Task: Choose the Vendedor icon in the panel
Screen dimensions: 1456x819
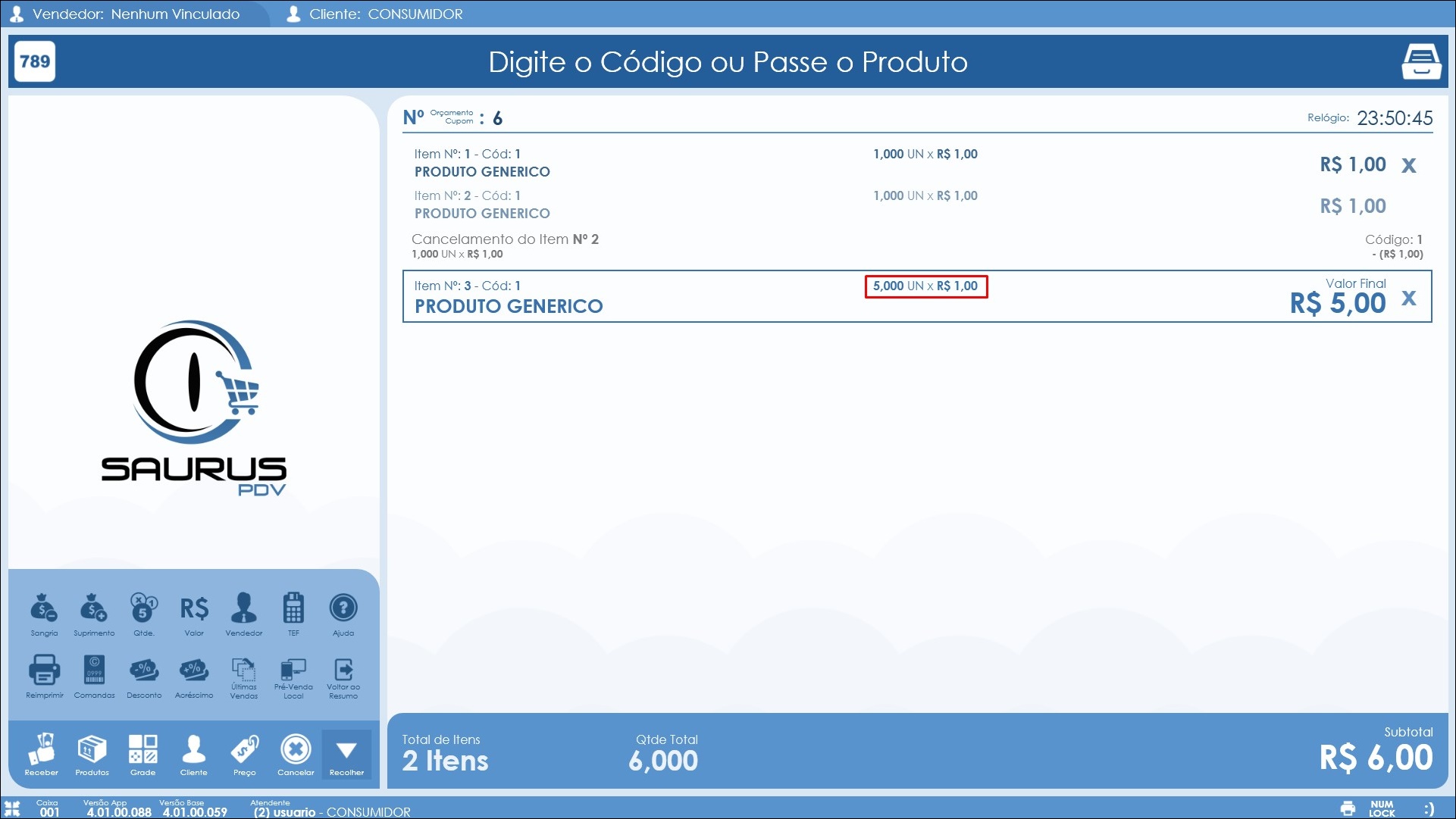Action: pyautogui.click(x=244, y=614)
